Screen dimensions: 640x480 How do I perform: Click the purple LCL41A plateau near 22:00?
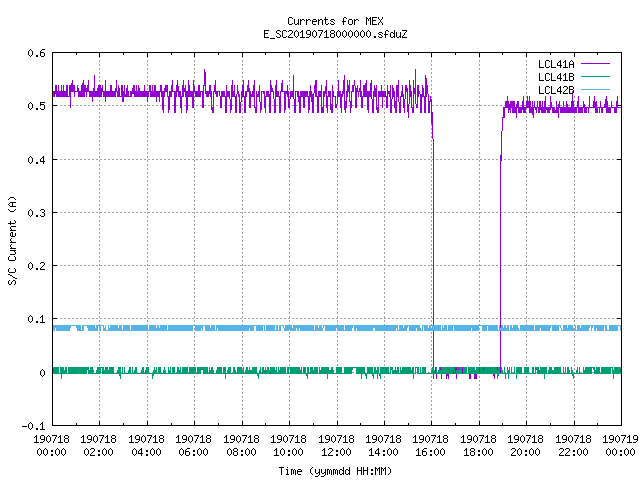574,108
